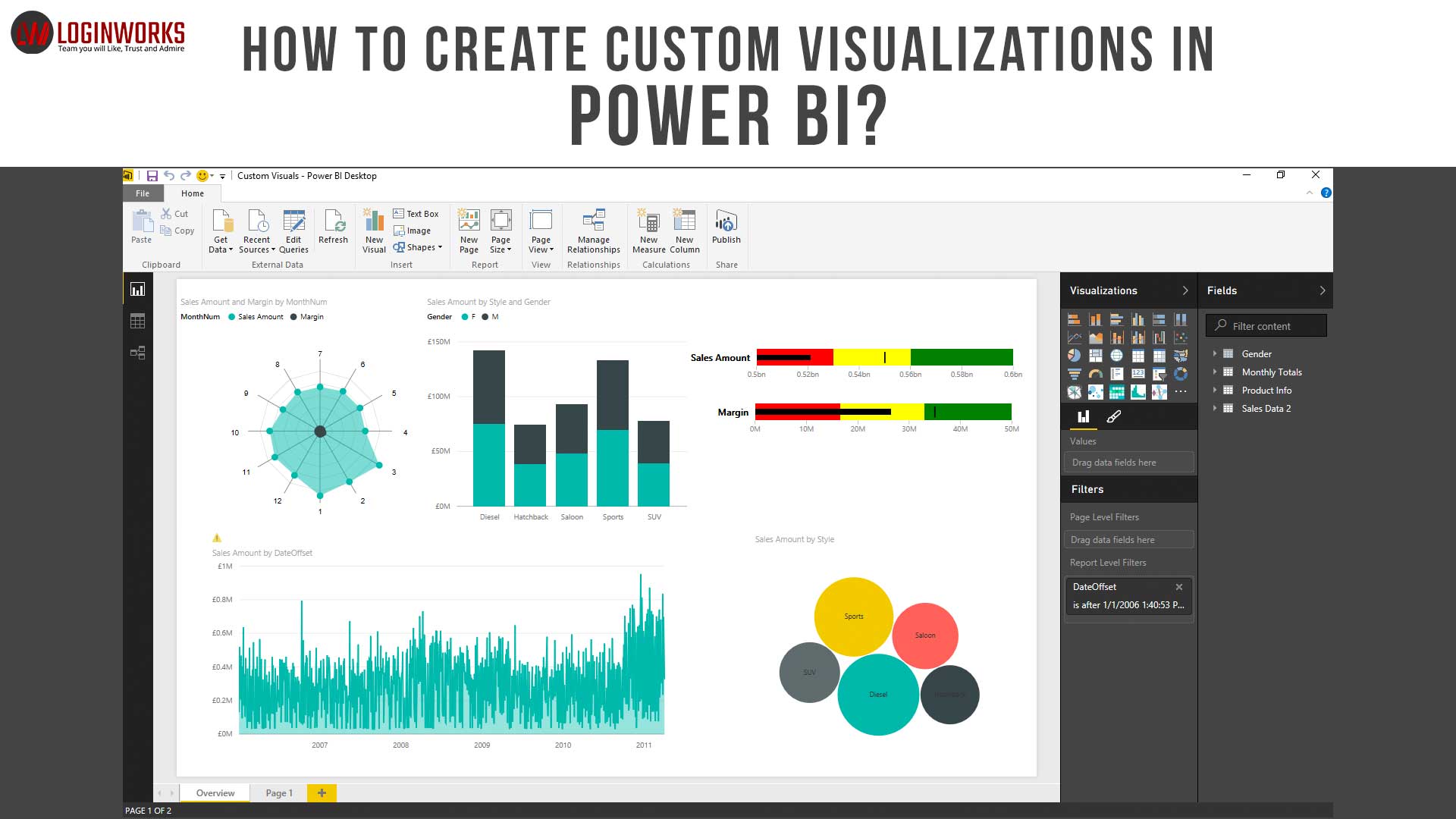Image resolution: width=1456 pixels, height=819 pixels.
Task: Select the pie chart visualization icon
Action: click(x=1074, y=355)
